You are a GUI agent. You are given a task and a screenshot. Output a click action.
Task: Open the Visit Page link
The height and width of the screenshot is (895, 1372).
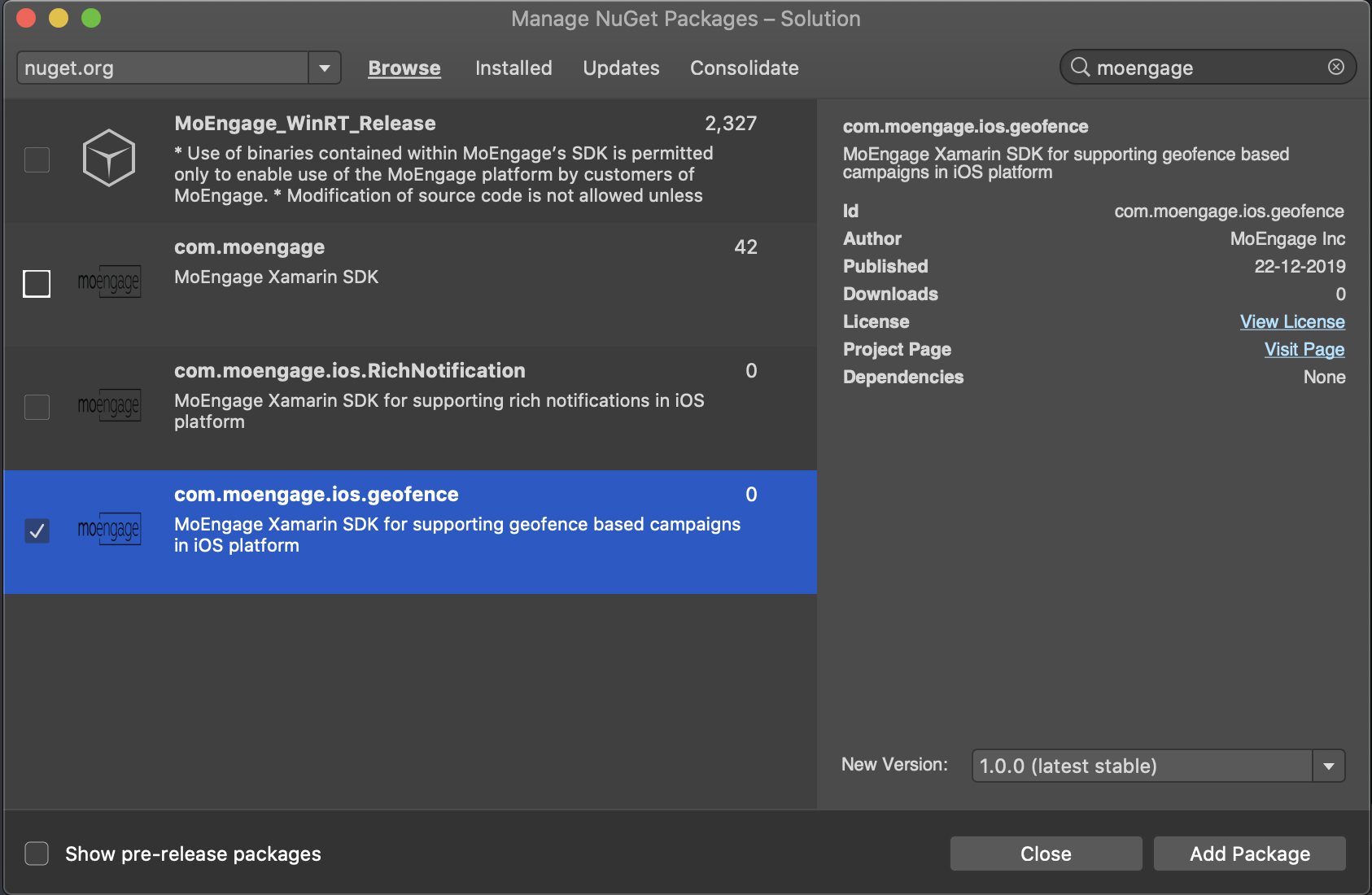click(1304, 350)
